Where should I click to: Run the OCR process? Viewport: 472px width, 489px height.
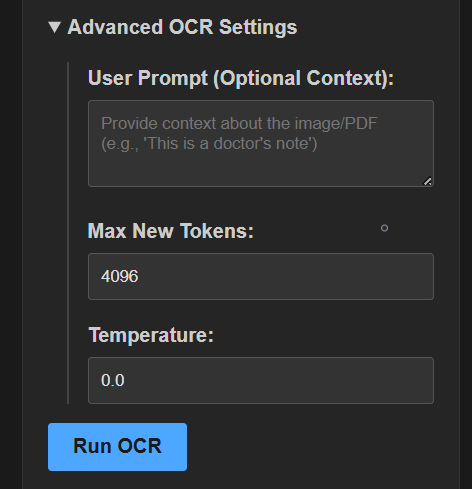(x=117, y=447)
